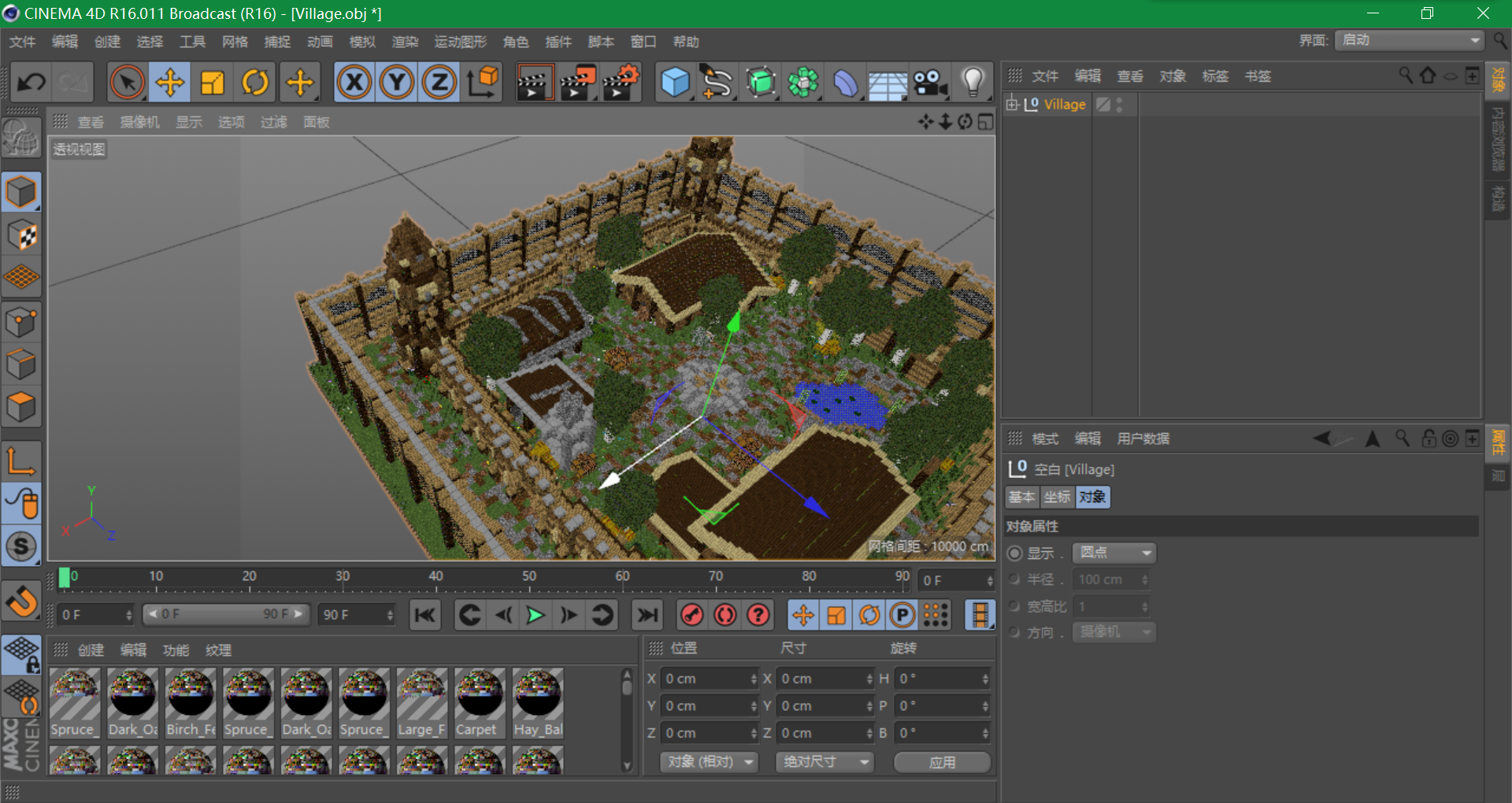The height and width of the screenshot is (803, 1512).
Task: Add a cube primitive object
Action: [x=675, y=82]
